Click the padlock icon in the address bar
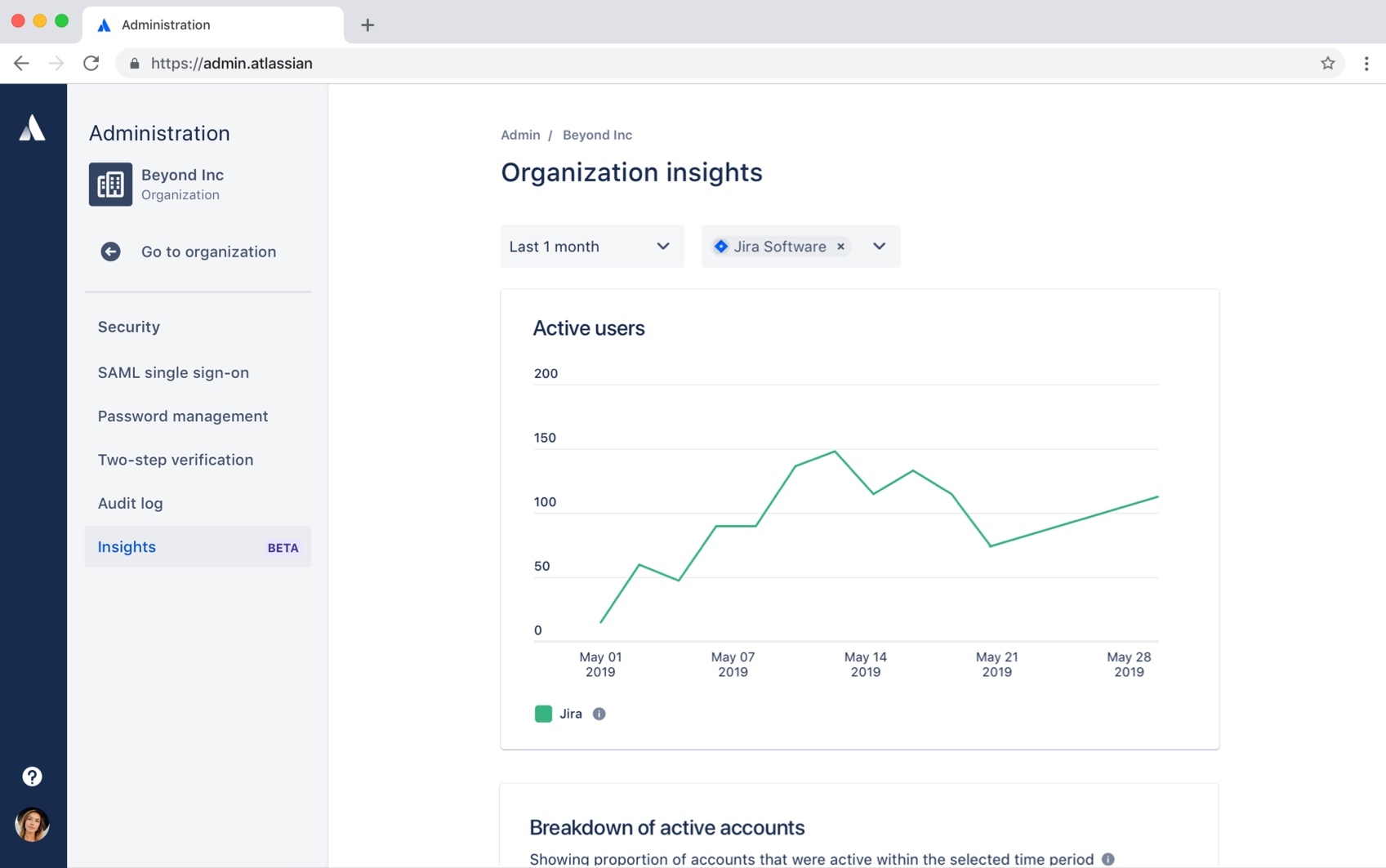 135,63
